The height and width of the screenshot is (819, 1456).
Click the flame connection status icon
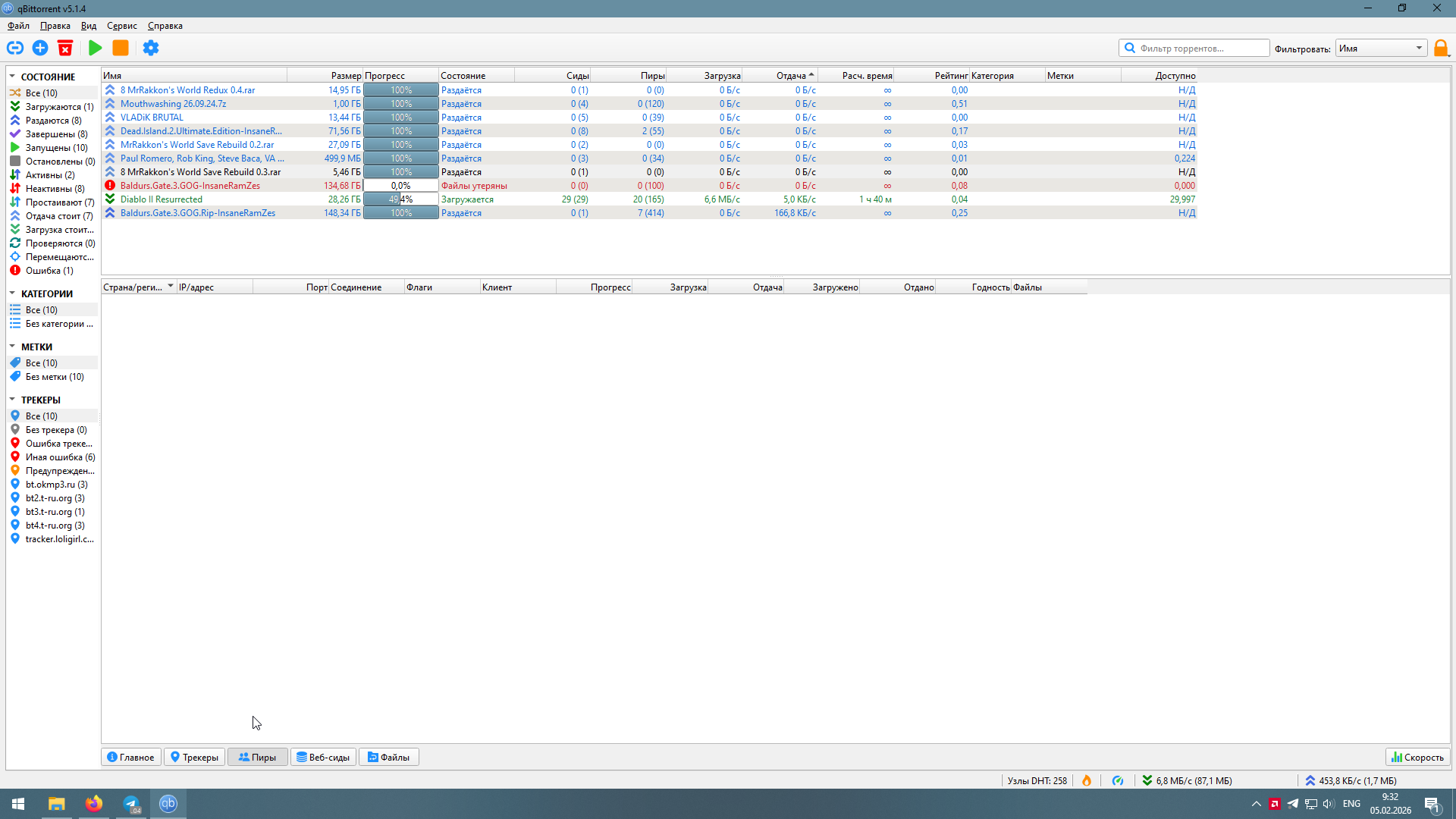tap(1087, 780)
